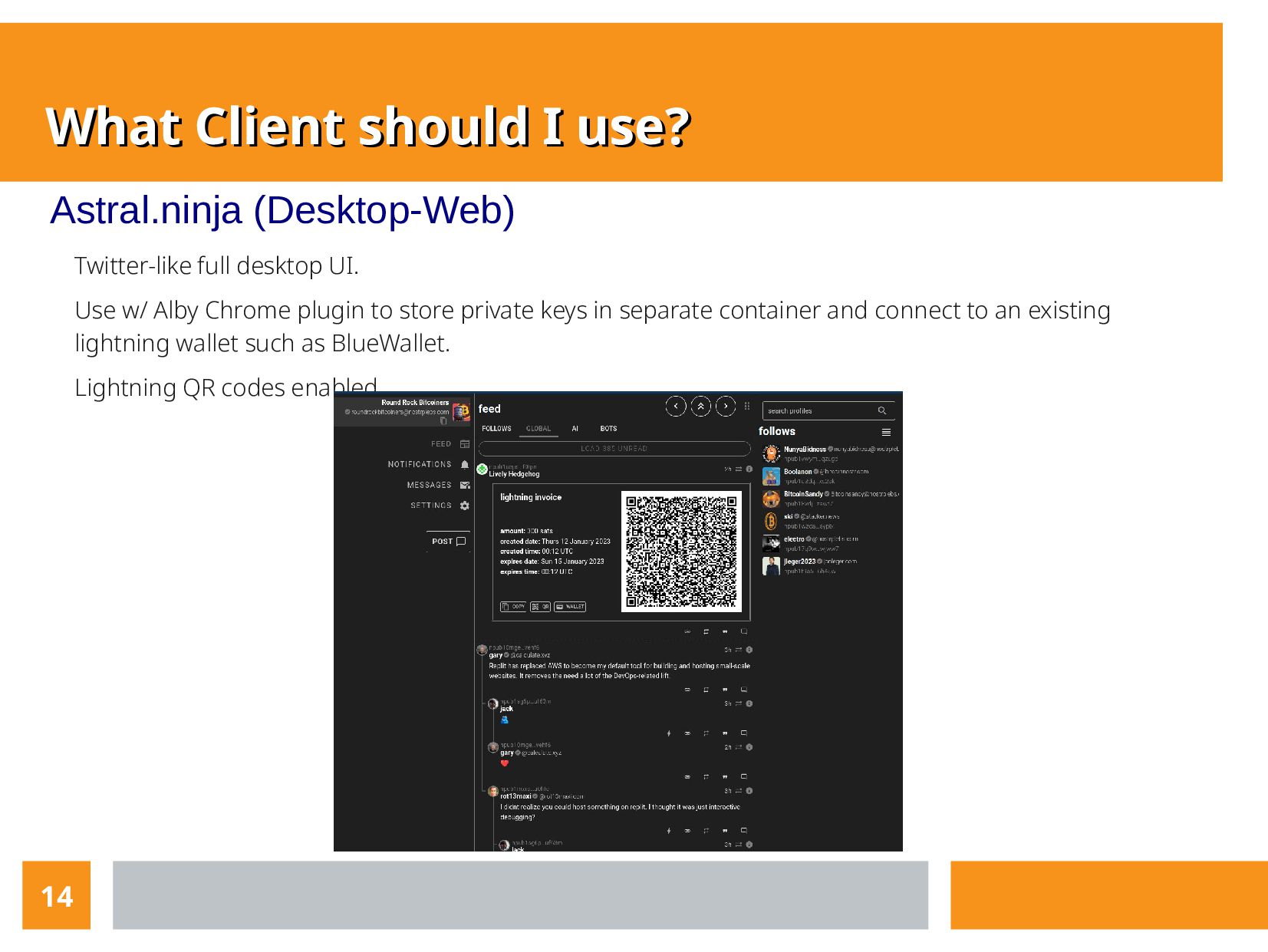Go back with the left arrow circle
Viewport: 1268px width, 952px height.
click(676, 407)
